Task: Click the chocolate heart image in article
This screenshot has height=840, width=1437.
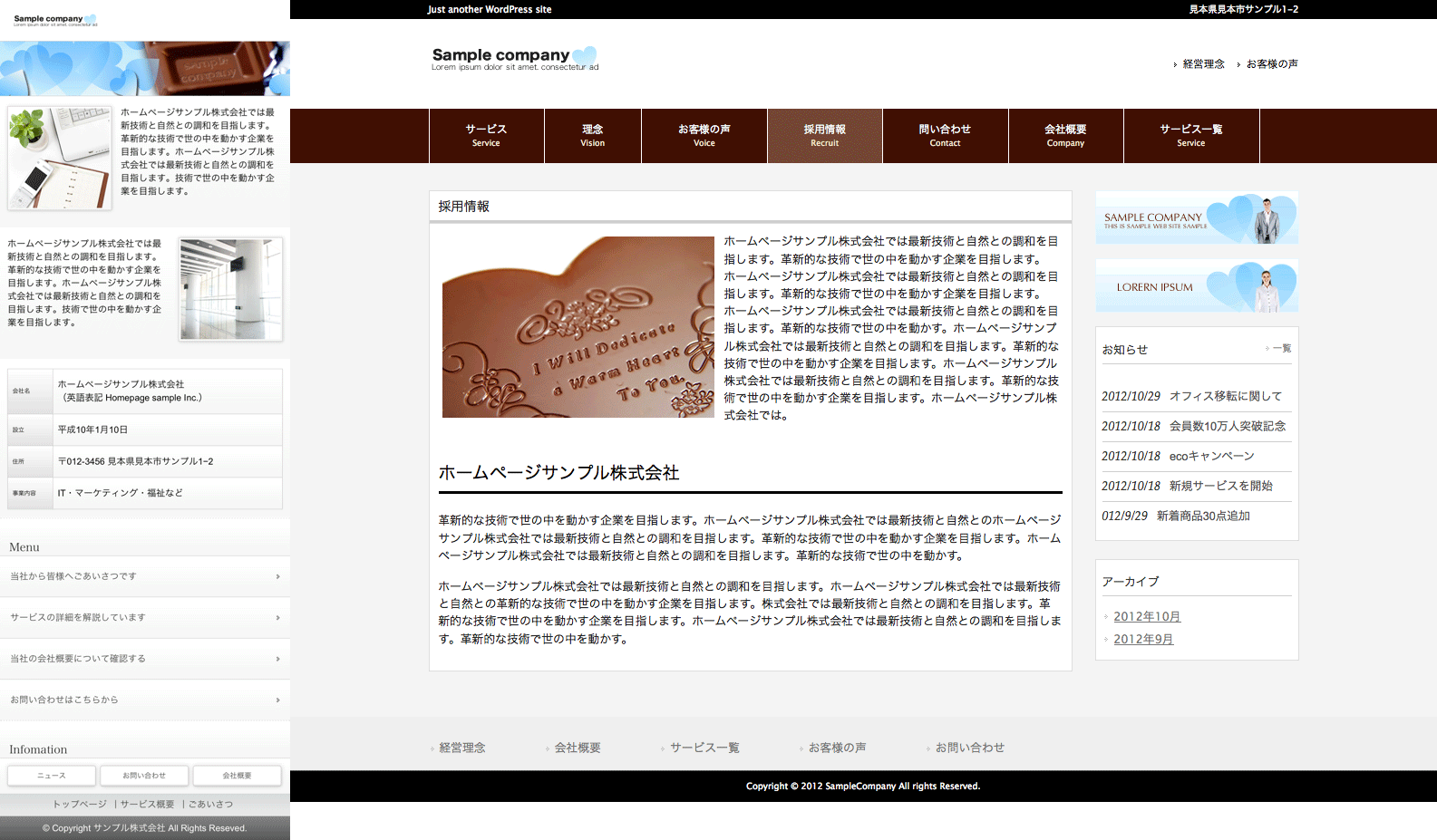Action: pos(578,327)
